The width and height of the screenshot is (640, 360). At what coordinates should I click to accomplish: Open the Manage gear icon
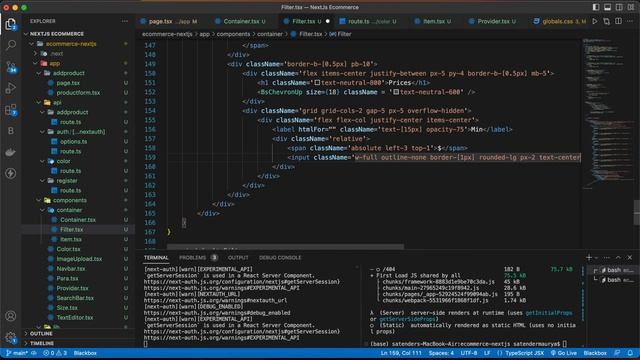click(11, 337)
